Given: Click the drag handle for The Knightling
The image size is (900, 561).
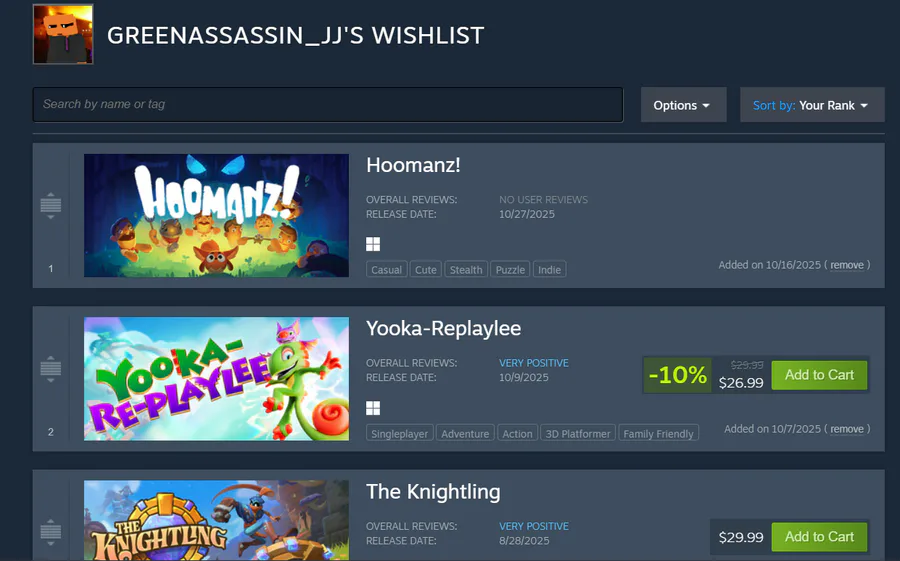Looking at the screenshot, I should click(51, 532).
